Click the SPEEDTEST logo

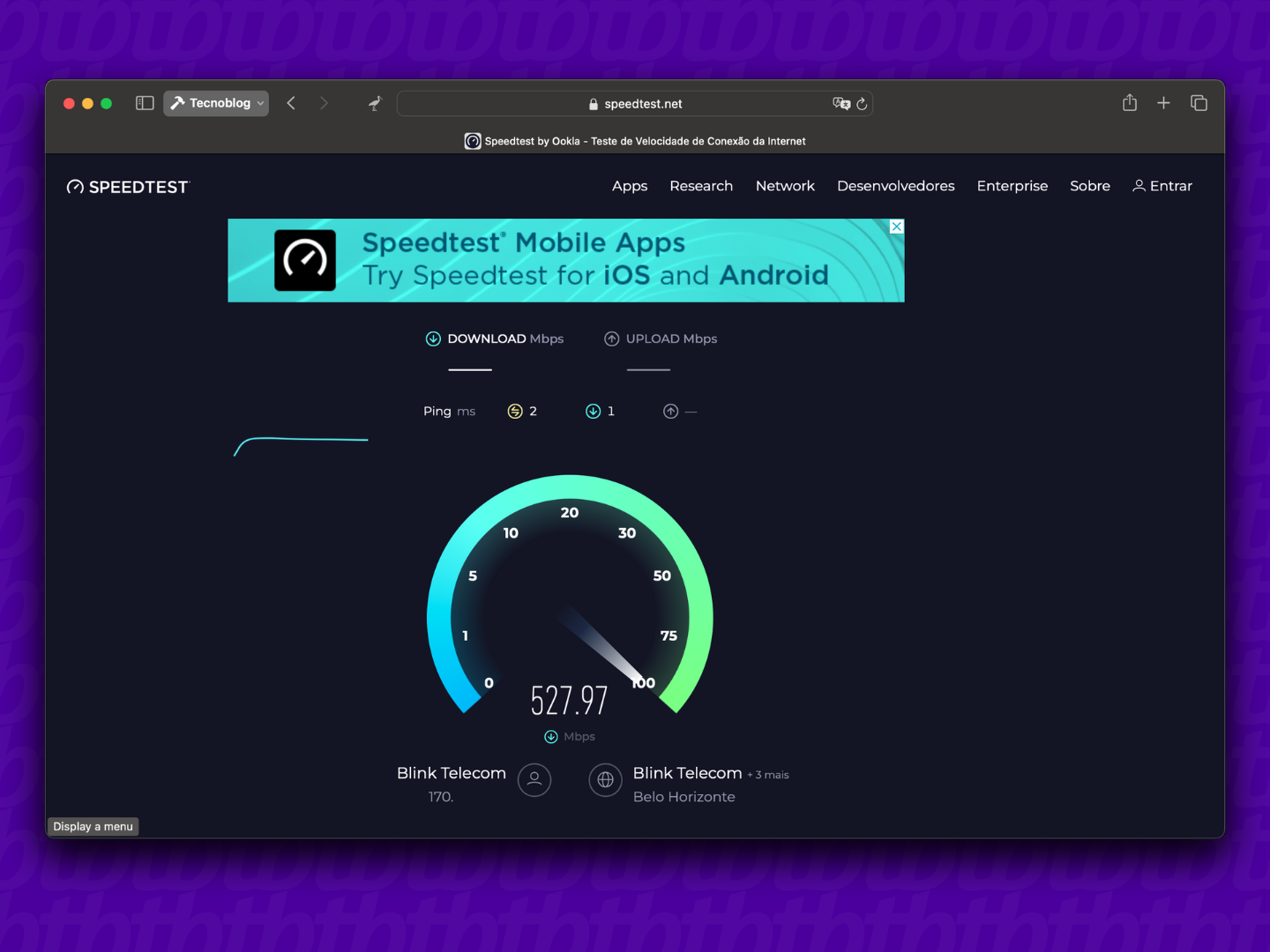pyautogui.click(x=128, y=187)
